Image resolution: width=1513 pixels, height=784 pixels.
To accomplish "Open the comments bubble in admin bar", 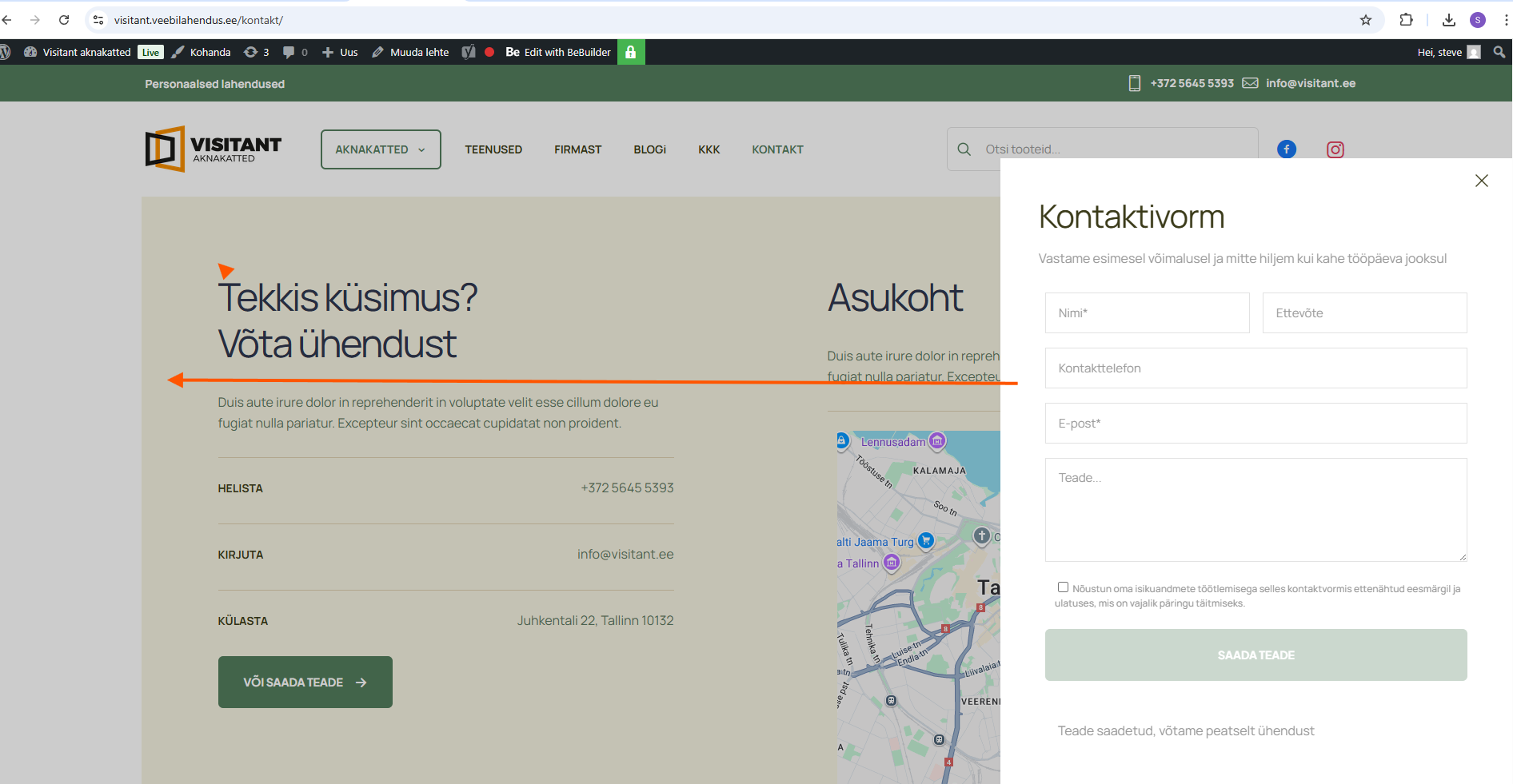I will [294, 52].
